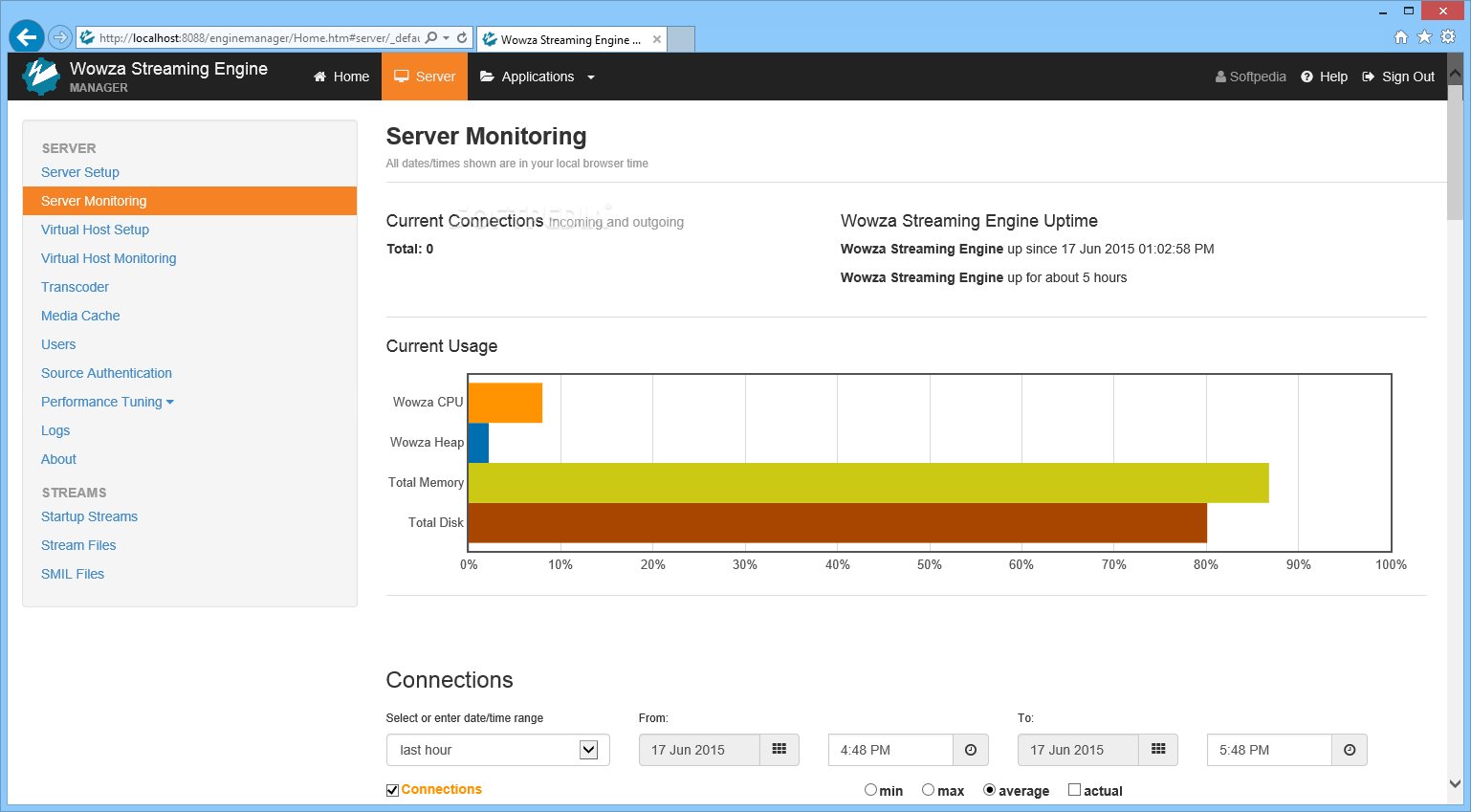Enable the actual checkbox

[x=1074, y=790]
